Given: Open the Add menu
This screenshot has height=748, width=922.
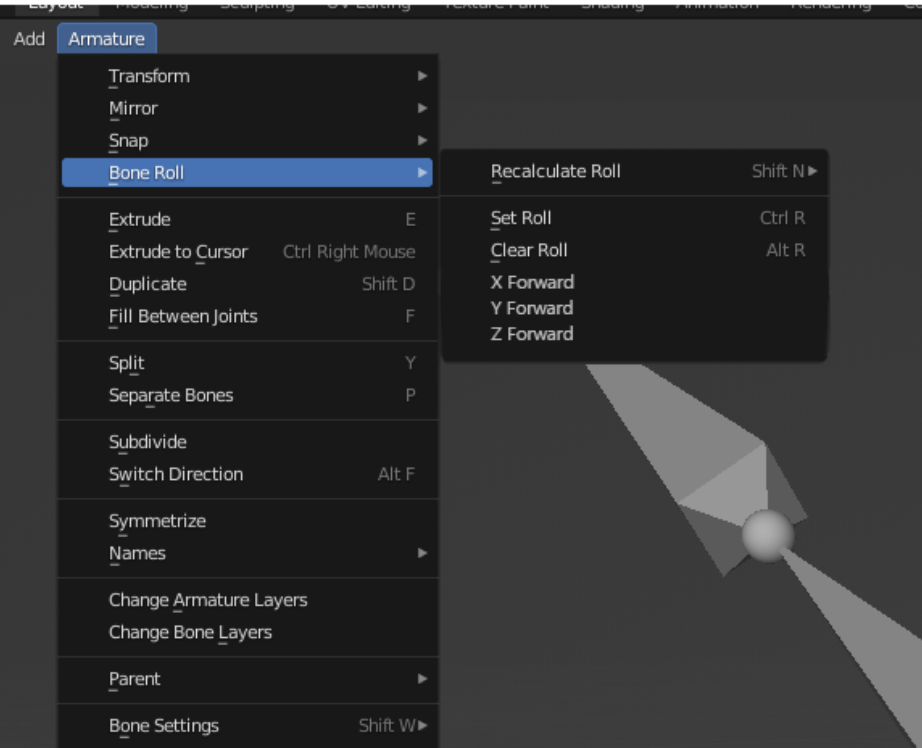Looking at the screenshot, I should click(29, 39).
